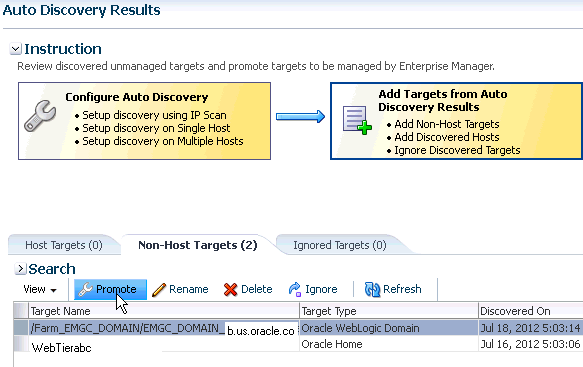Click the select-all corner header cell
The width and height of the screenshot is (583, 367).
[x=21, y=311]
